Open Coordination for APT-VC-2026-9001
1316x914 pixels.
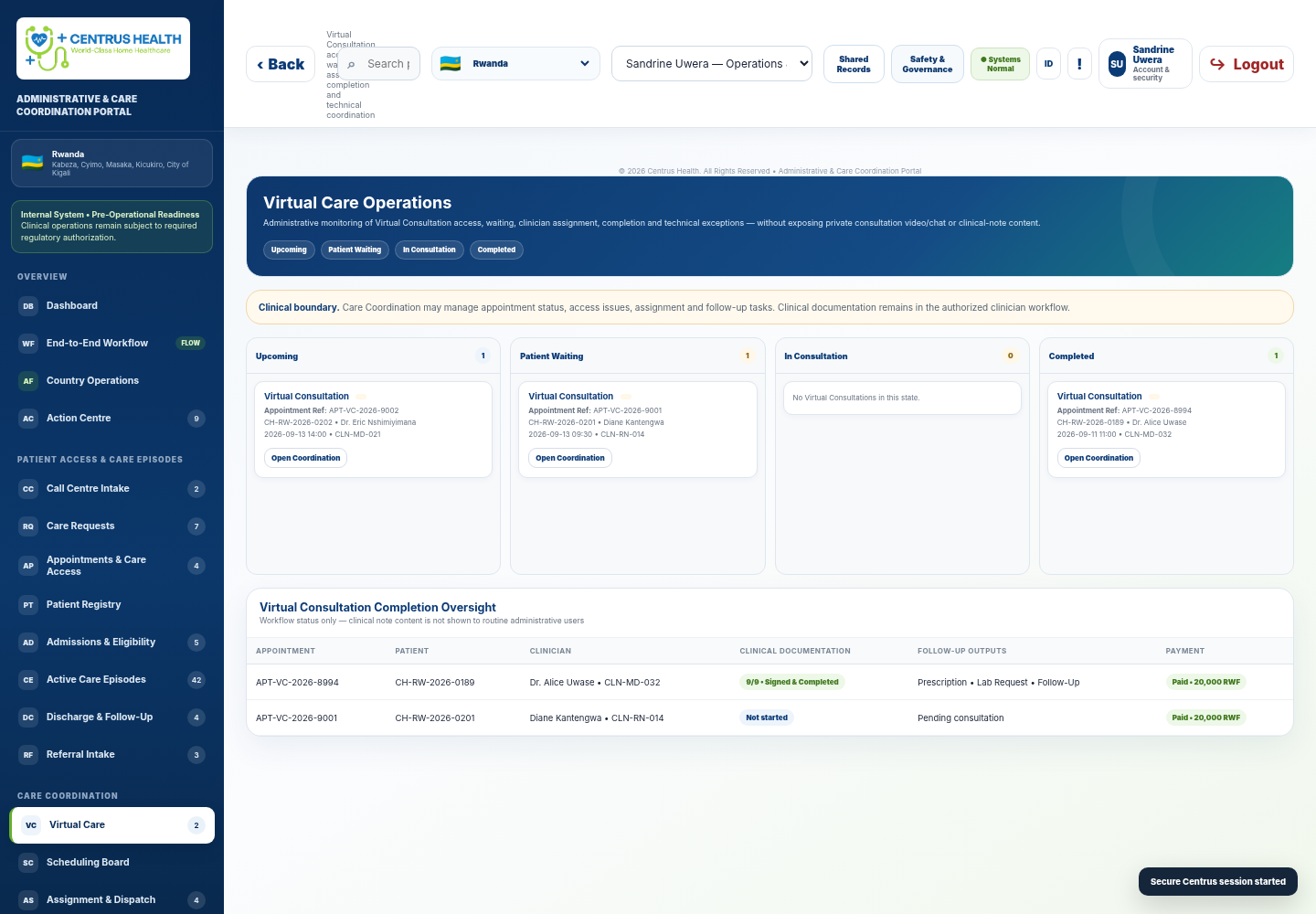(570, 458)
